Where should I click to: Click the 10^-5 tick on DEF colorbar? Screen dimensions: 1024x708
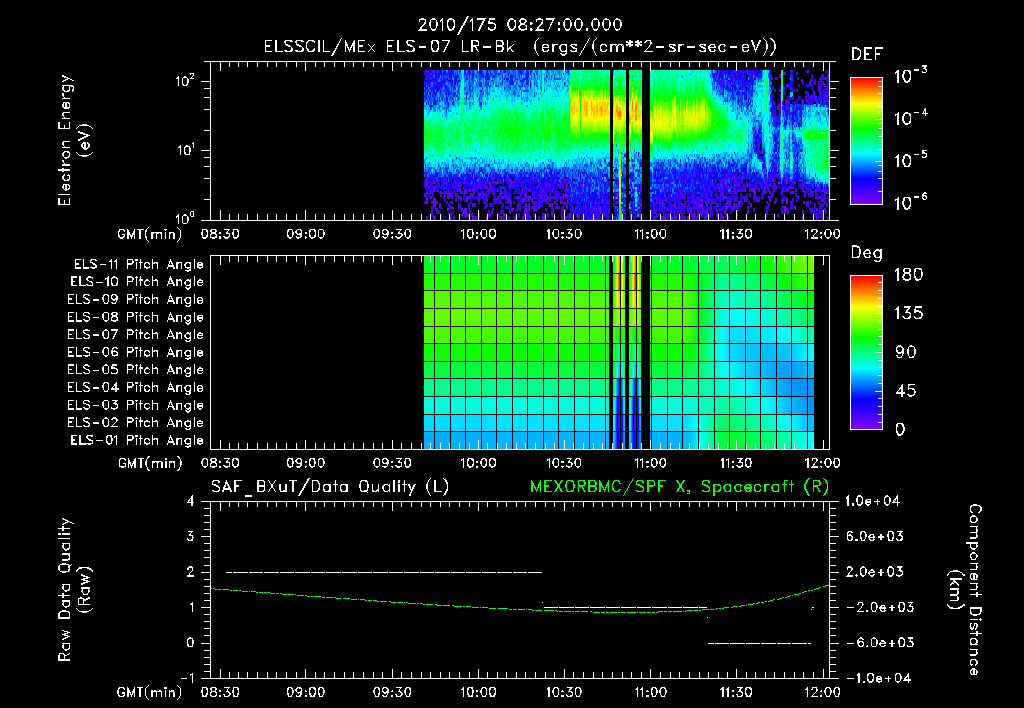(x=910, y=160)
